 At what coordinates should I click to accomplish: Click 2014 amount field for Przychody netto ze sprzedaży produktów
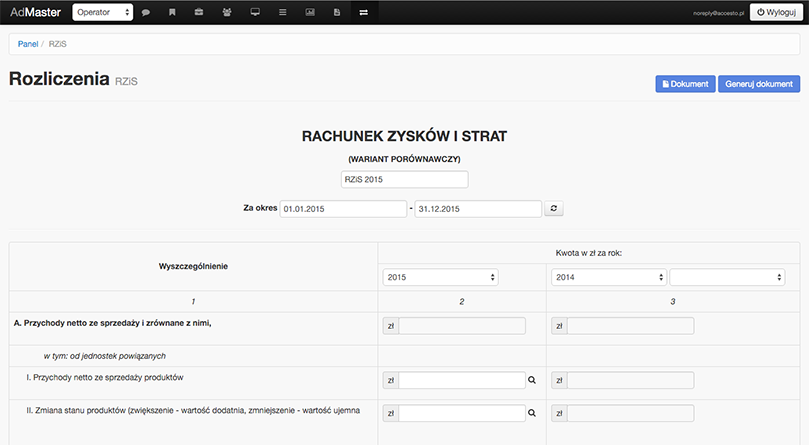630,380
